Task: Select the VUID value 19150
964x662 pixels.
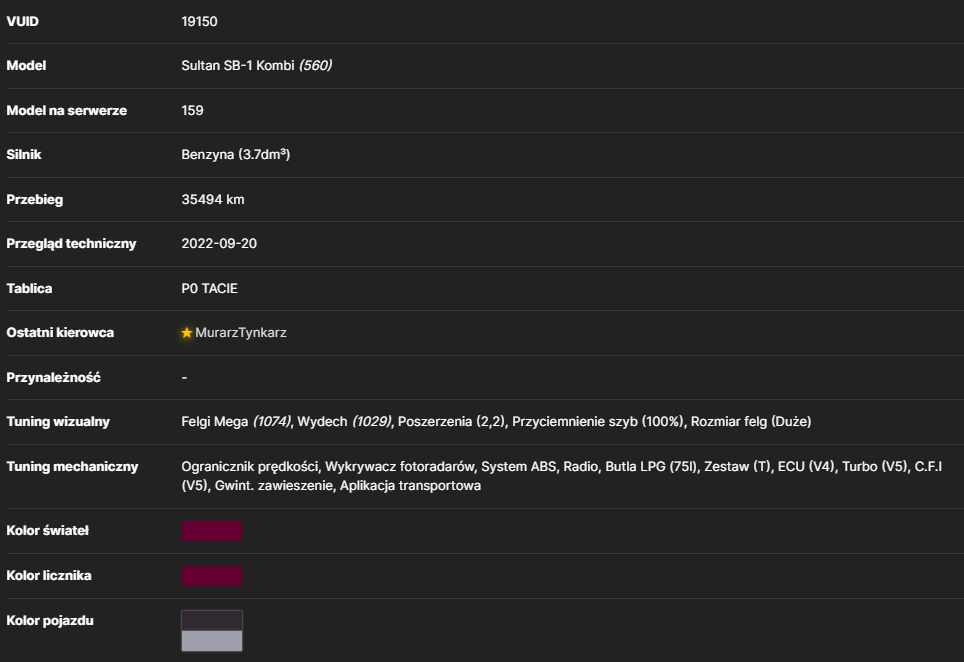Action: click(x=199, y=22)
